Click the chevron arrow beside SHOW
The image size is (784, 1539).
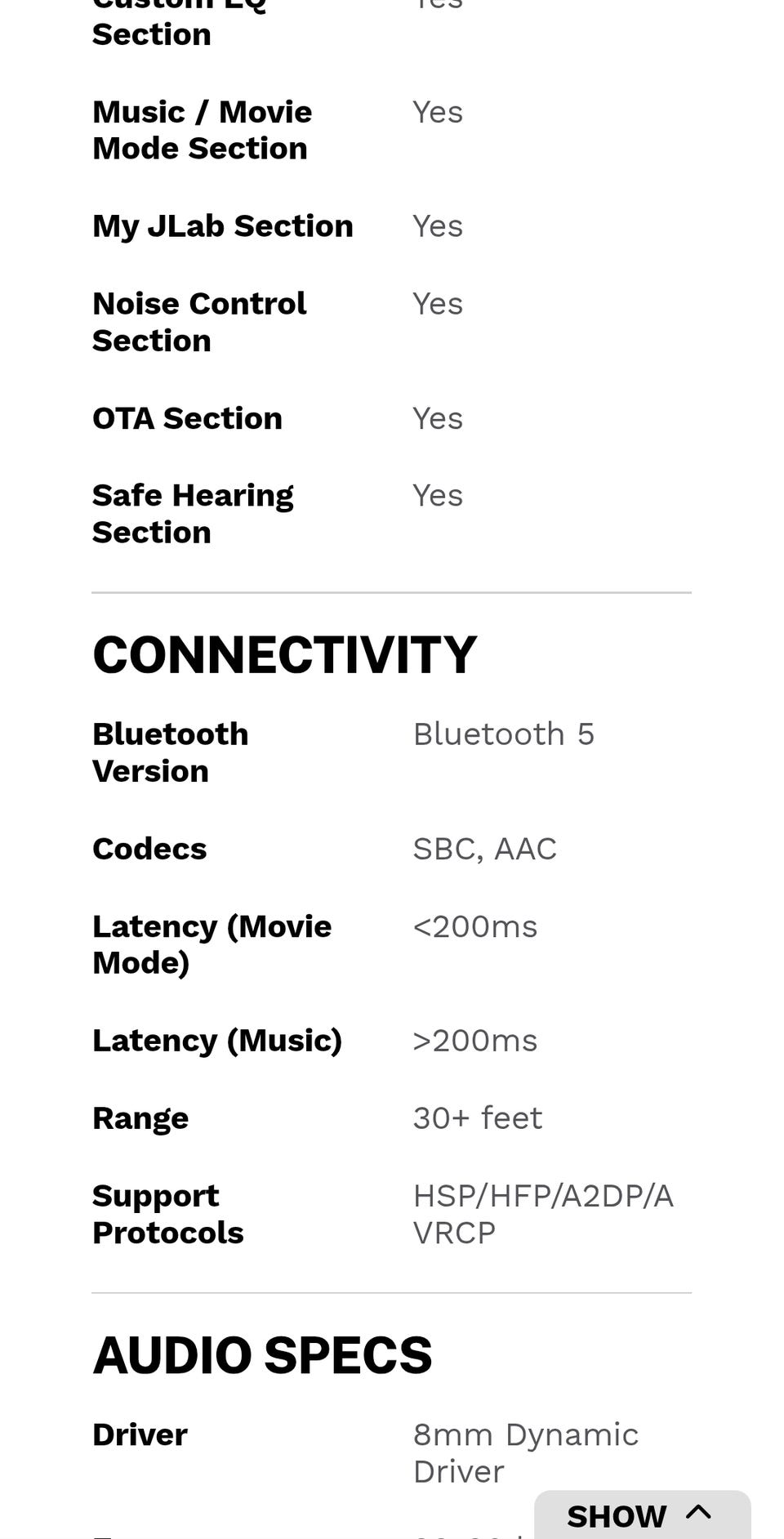click(x=698, y=1512)
